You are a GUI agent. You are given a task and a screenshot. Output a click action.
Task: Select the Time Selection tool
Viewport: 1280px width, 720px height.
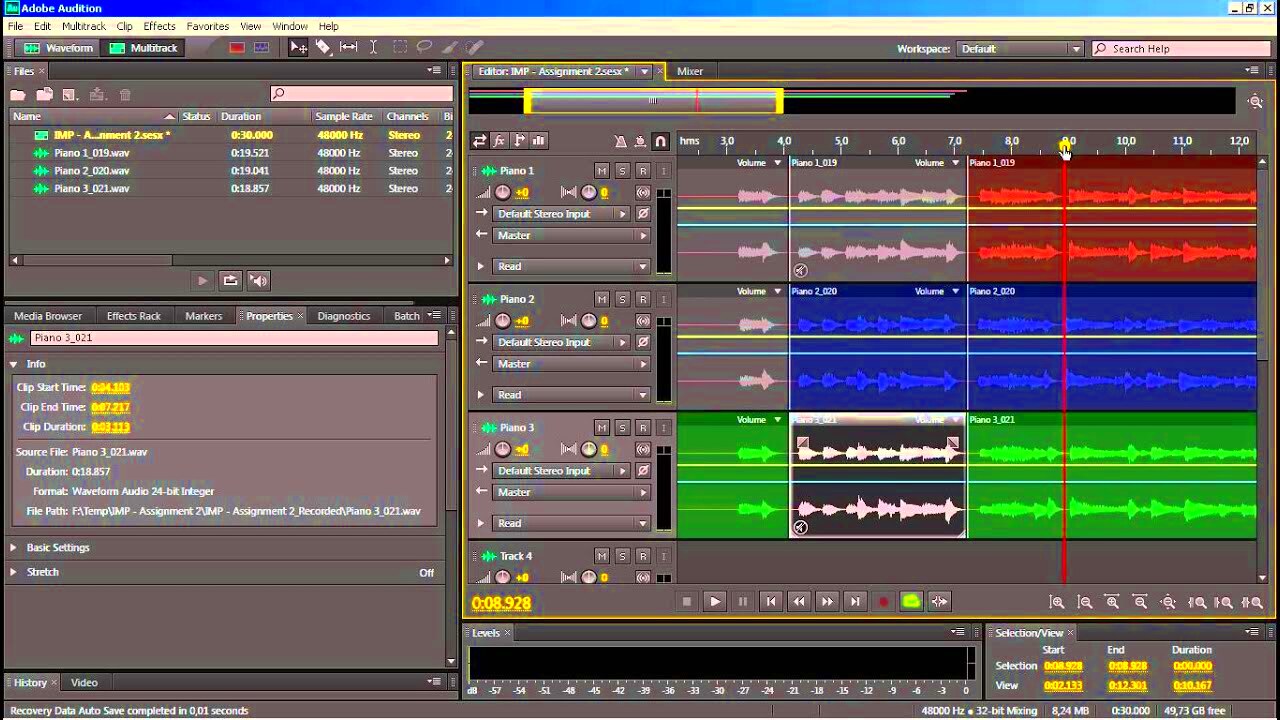(x=373, y=47)
